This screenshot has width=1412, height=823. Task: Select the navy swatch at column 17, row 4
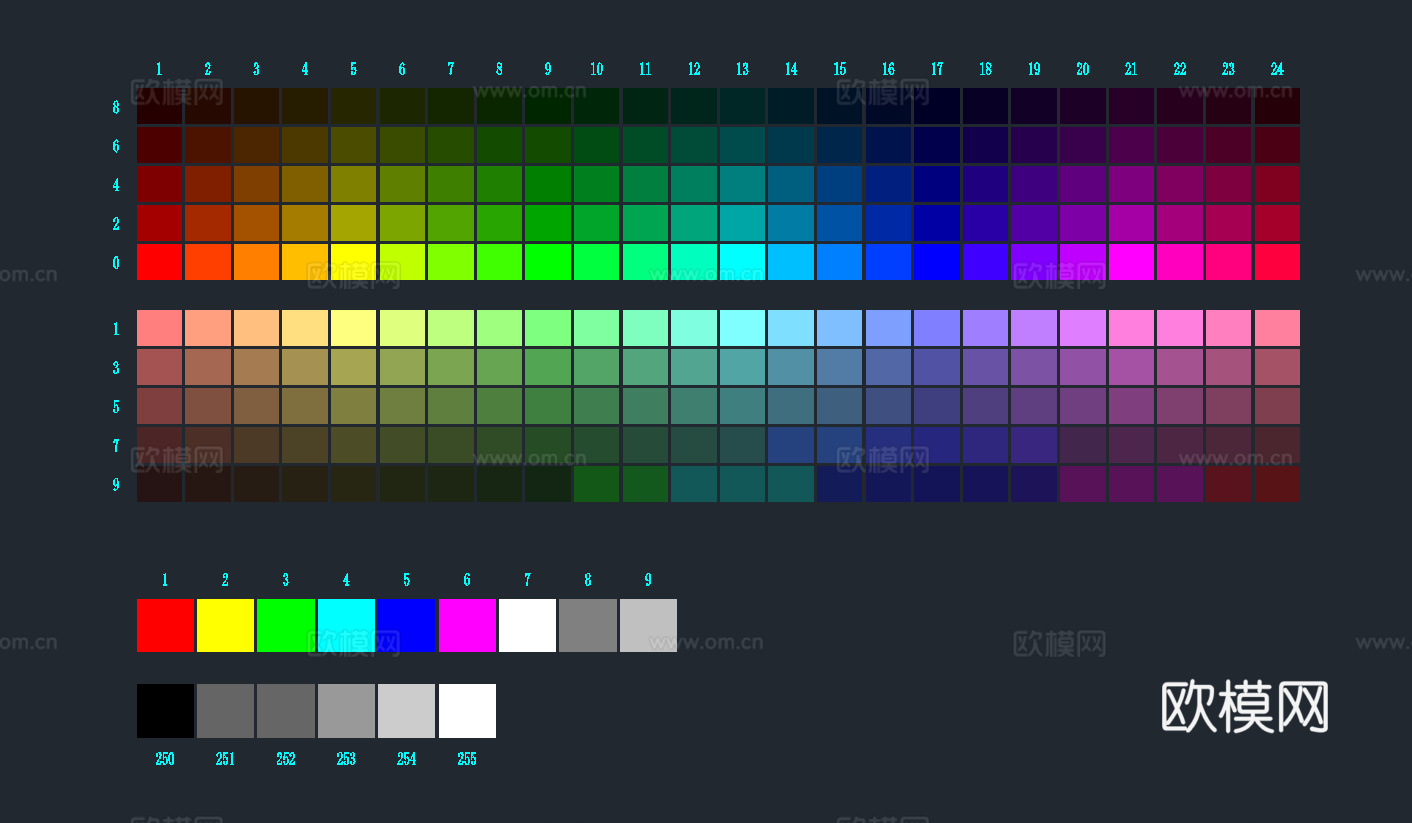(936, 184)
